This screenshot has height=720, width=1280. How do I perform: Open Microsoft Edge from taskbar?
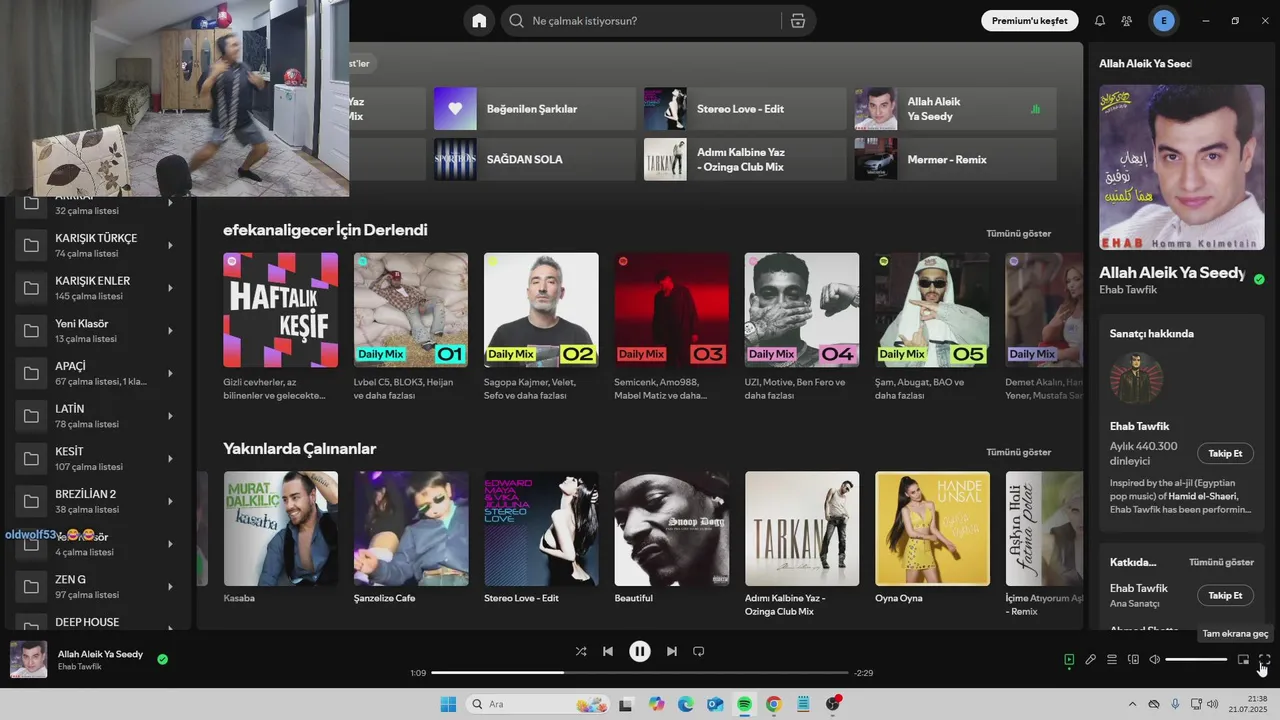[685, 704]
